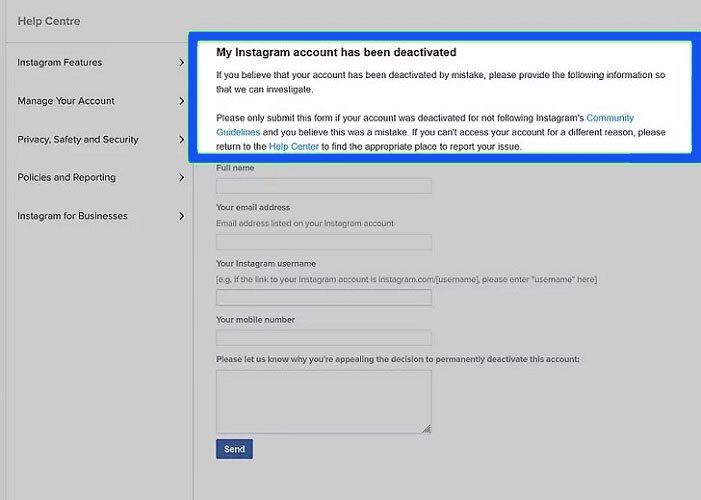This screenshot has width=701, height=500.
Task: Focus the email address text field
Action: point(323,242)
